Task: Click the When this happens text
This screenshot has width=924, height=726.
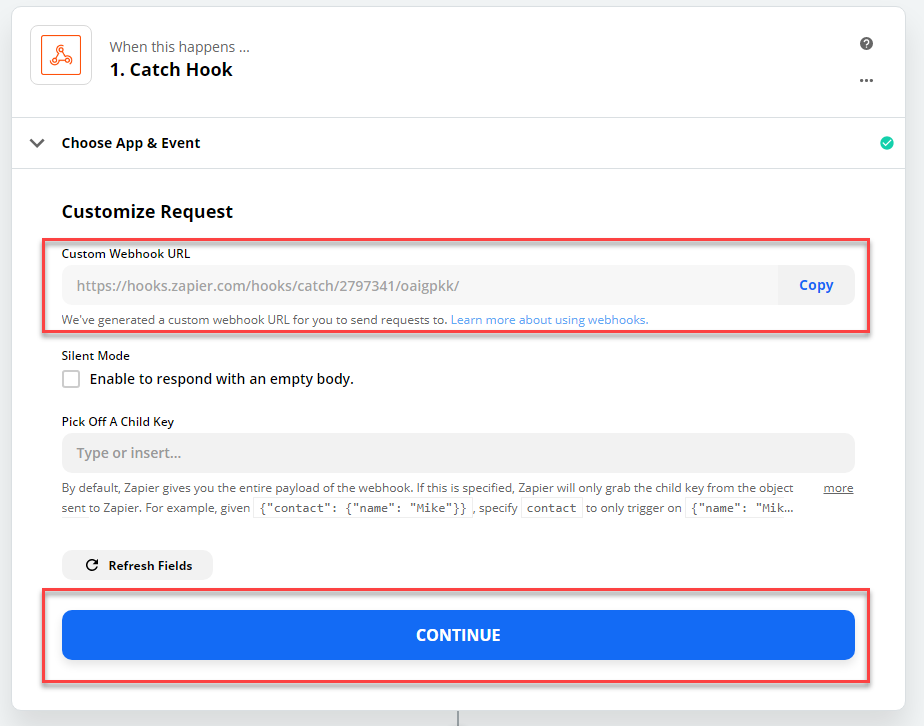Action: click(179, 47)
